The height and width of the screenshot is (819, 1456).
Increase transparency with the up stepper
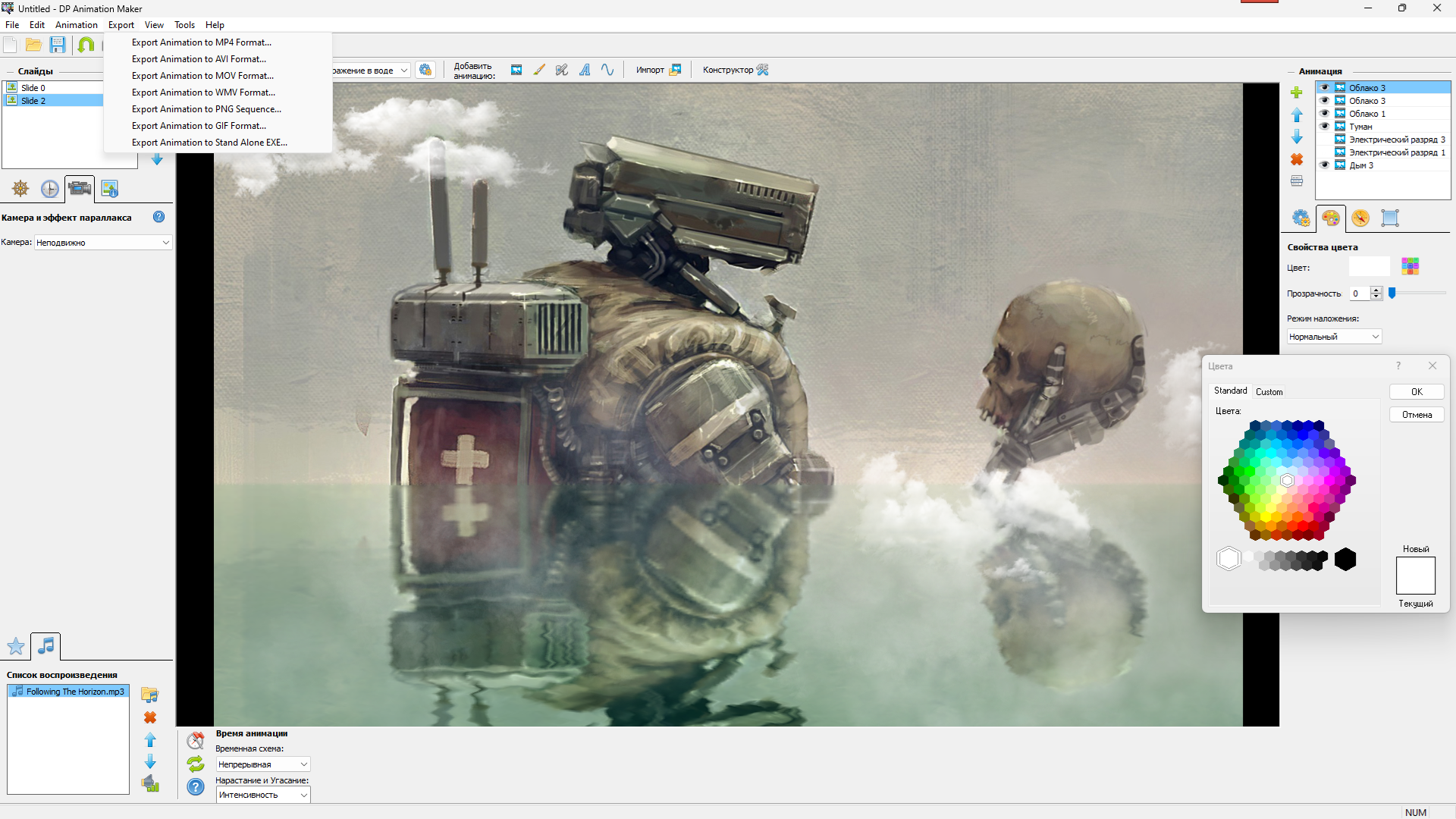[1376, 290]
